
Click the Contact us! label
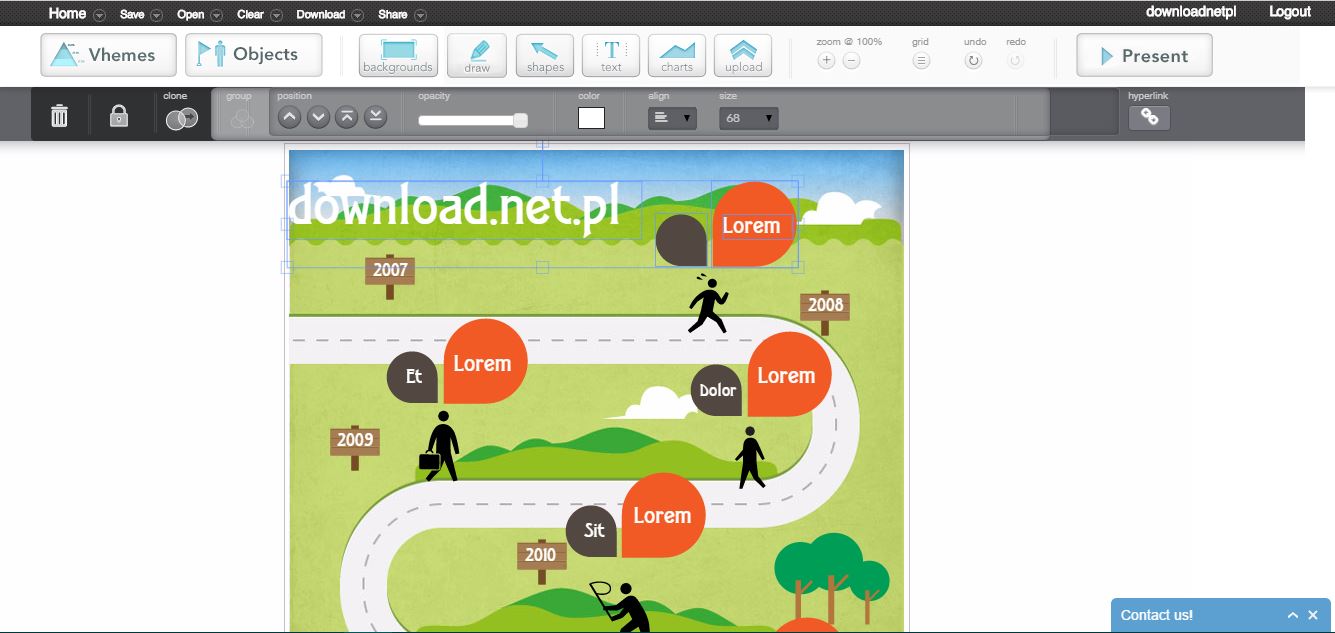click(1157, 615)
